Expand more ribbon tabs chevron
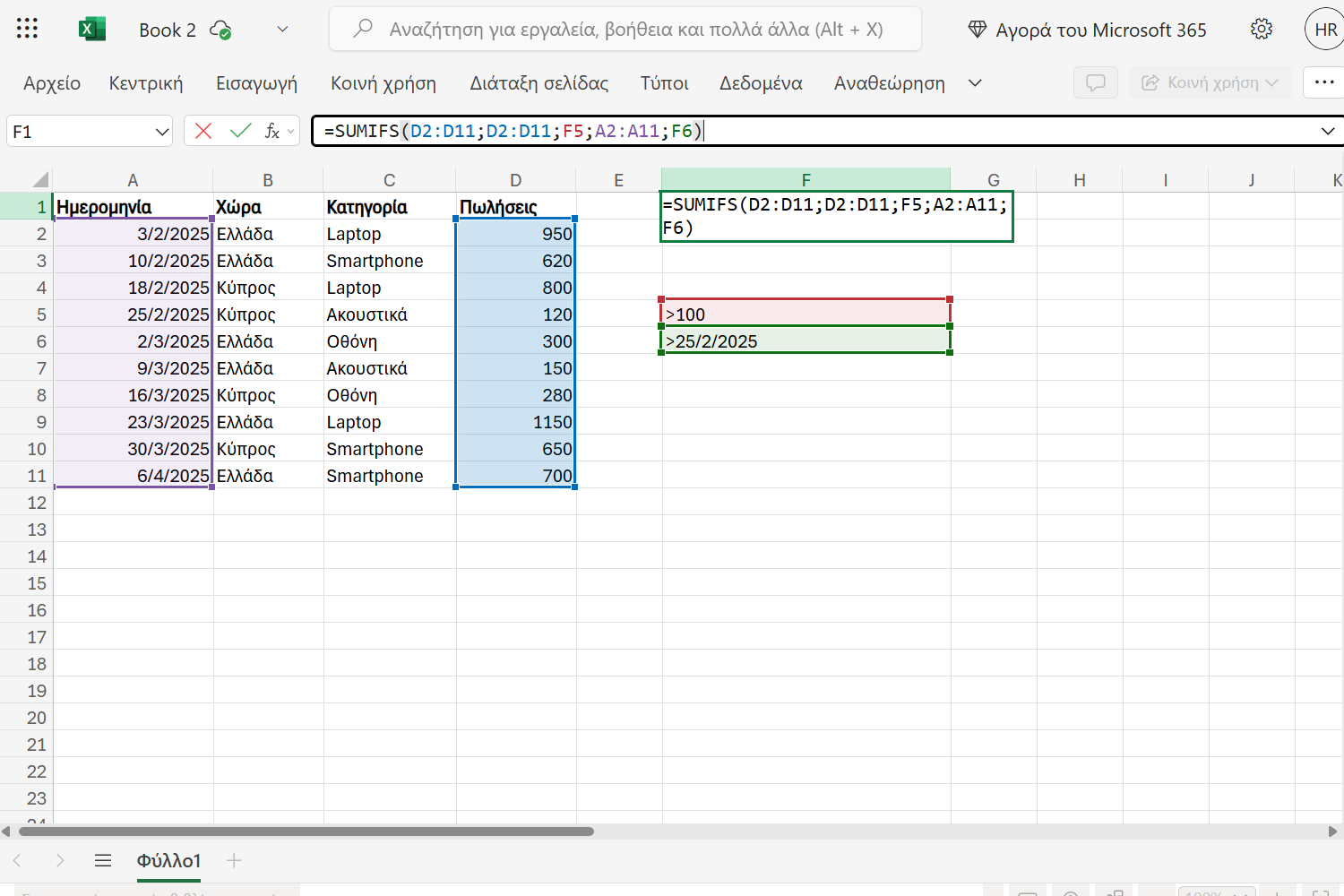This screenshot has height=896, width=1344. point(975,83)
